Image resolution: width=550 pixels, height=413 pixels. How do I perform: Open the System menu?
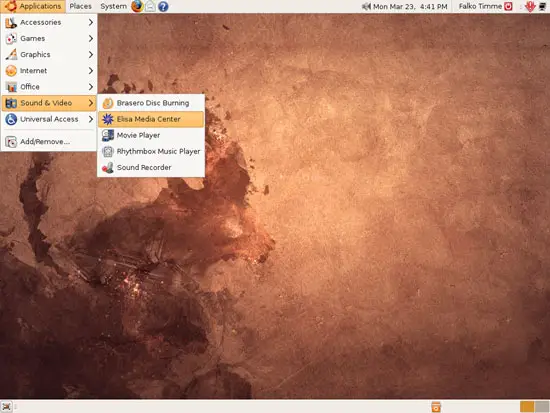coord(113,6)
